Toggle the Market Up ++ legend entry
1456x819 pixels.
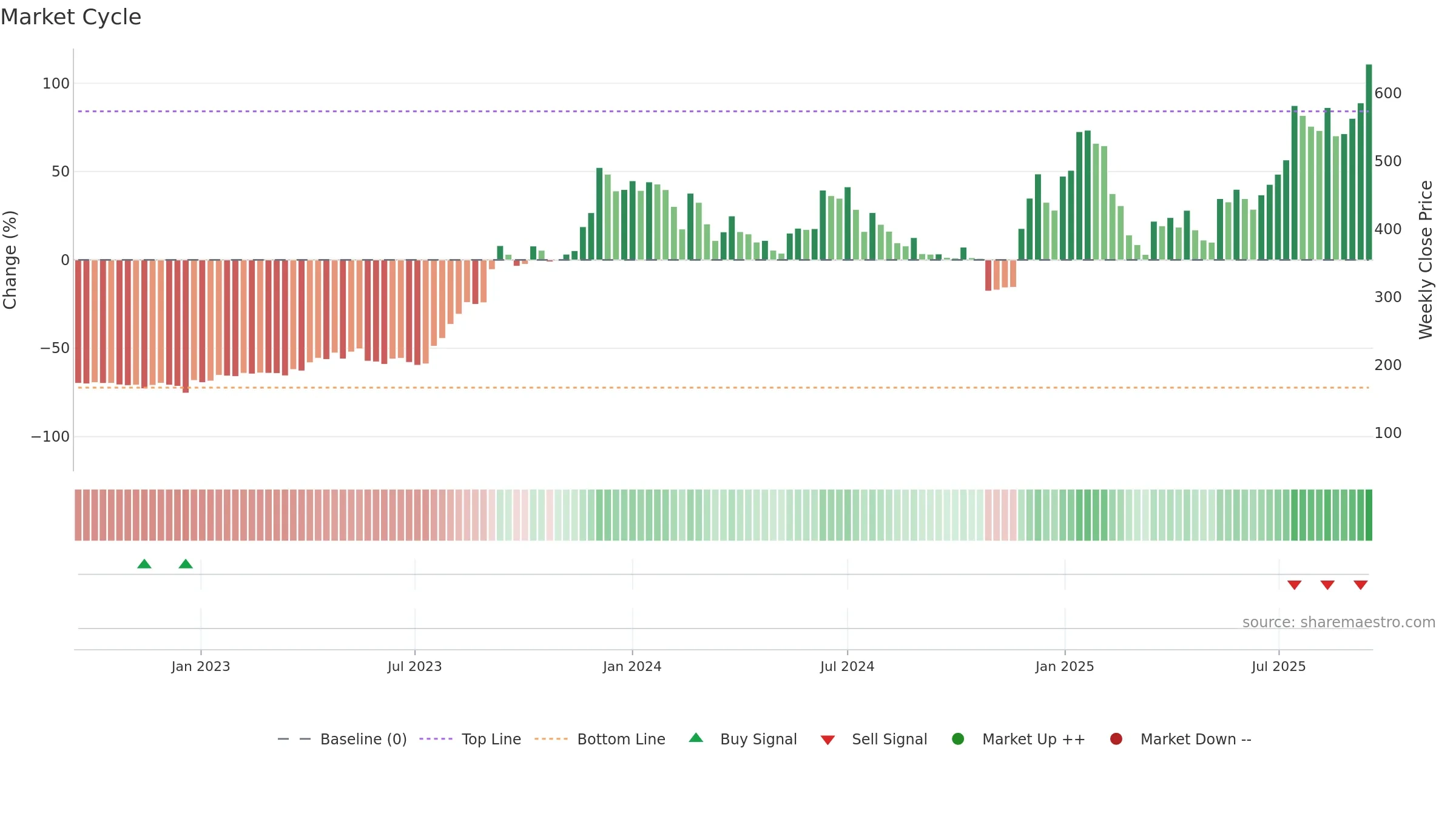pyautogui.click(x=1019, y=739)
